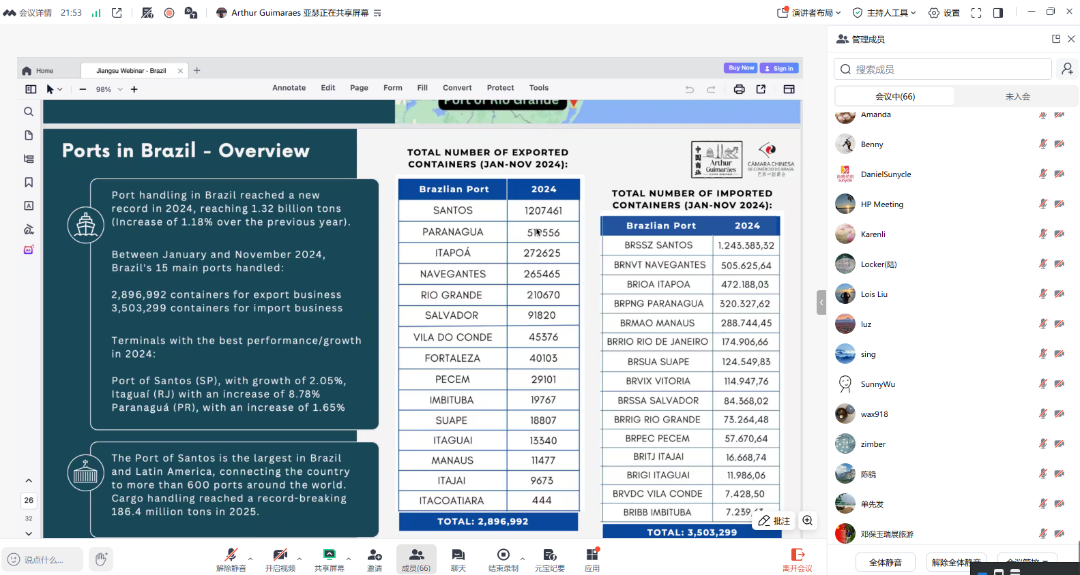Click the raise hand icon
1080x575 pixels.
101,559
